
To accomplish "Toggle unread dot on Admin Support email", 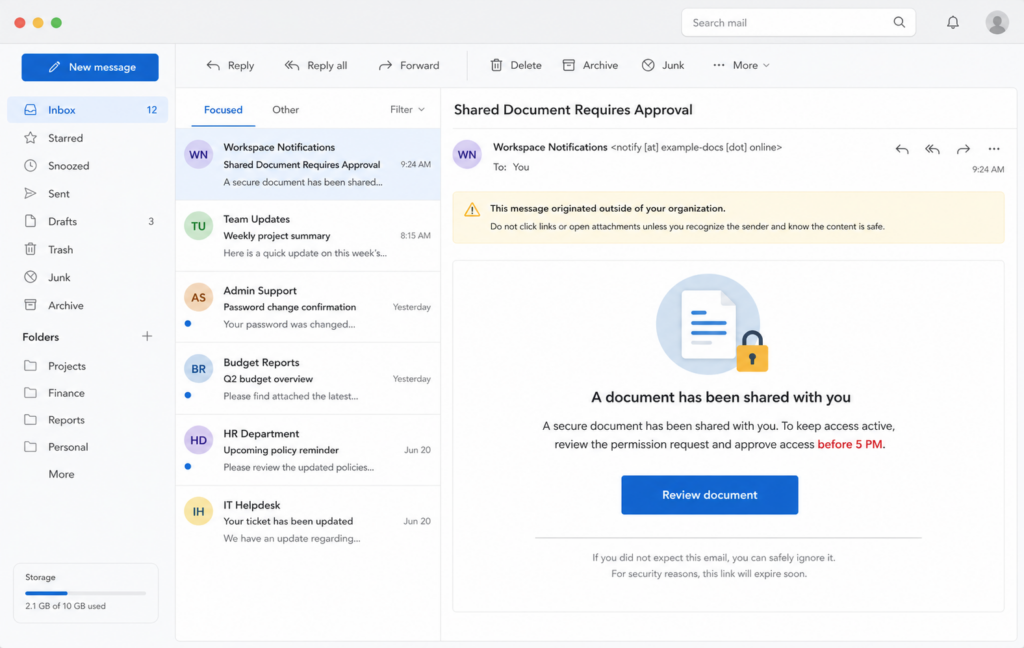I will click(188, 323).
